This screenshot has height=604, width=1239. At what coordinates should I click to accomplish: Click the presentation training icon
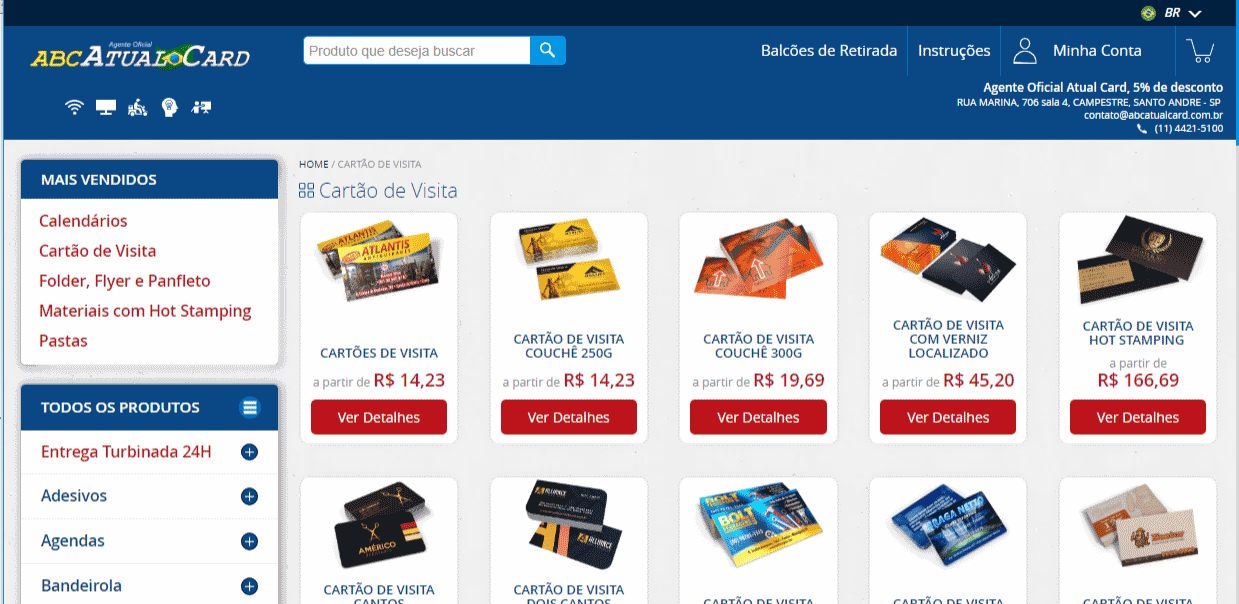[x=202, y=107]
